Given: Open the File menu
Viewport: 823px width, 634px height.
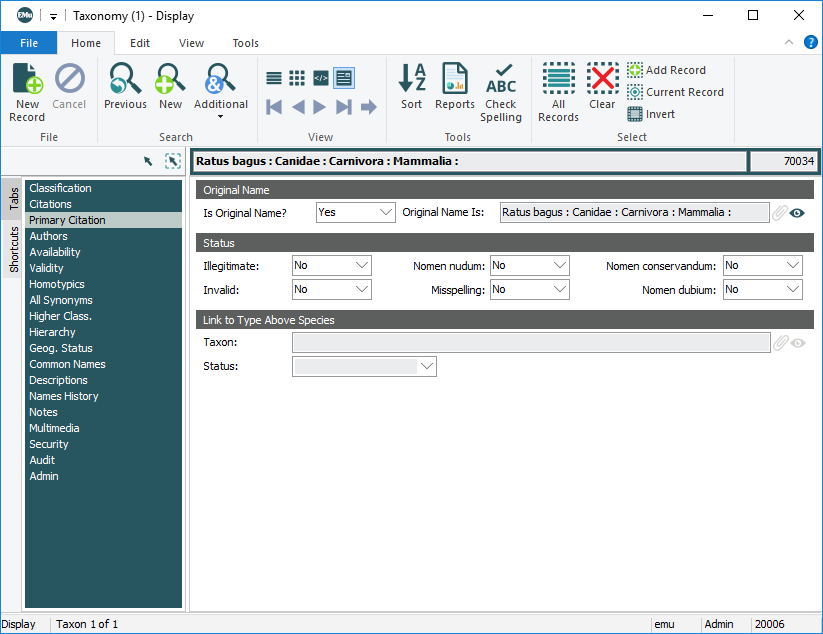Looking at the screenshot, I should coord(29,43).
